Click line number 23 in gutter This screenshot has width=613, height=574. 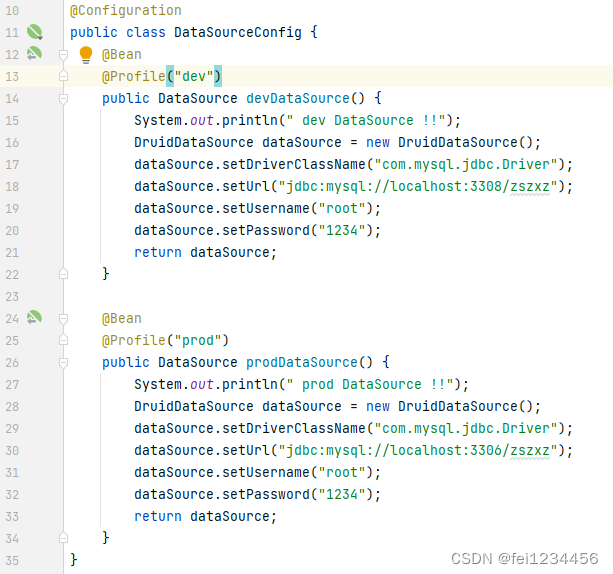tap(12, 296)
